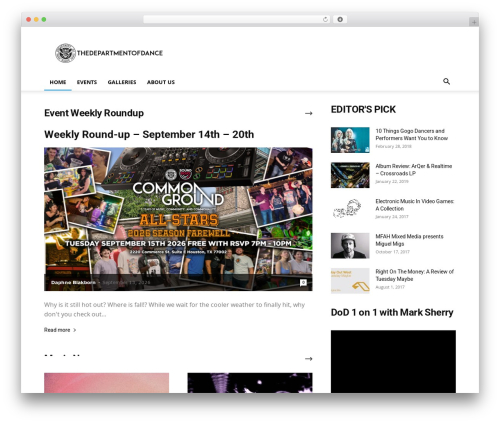Screen dimensions: 500x423
Task: Open Right On The Money review link
Action: pos(415,275)
